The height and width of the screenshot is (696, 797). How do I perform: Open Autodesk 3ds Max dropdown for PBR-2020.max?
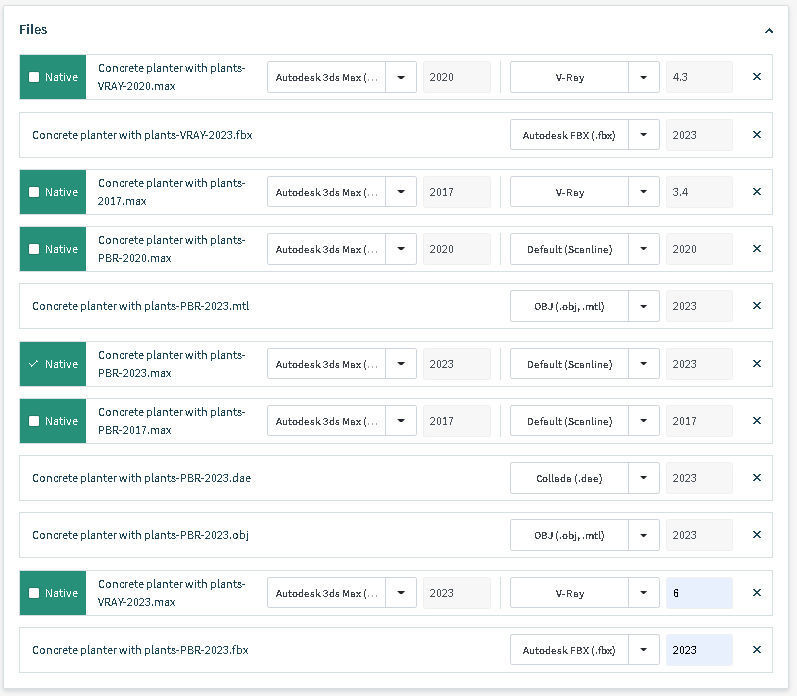coord(401,249)
